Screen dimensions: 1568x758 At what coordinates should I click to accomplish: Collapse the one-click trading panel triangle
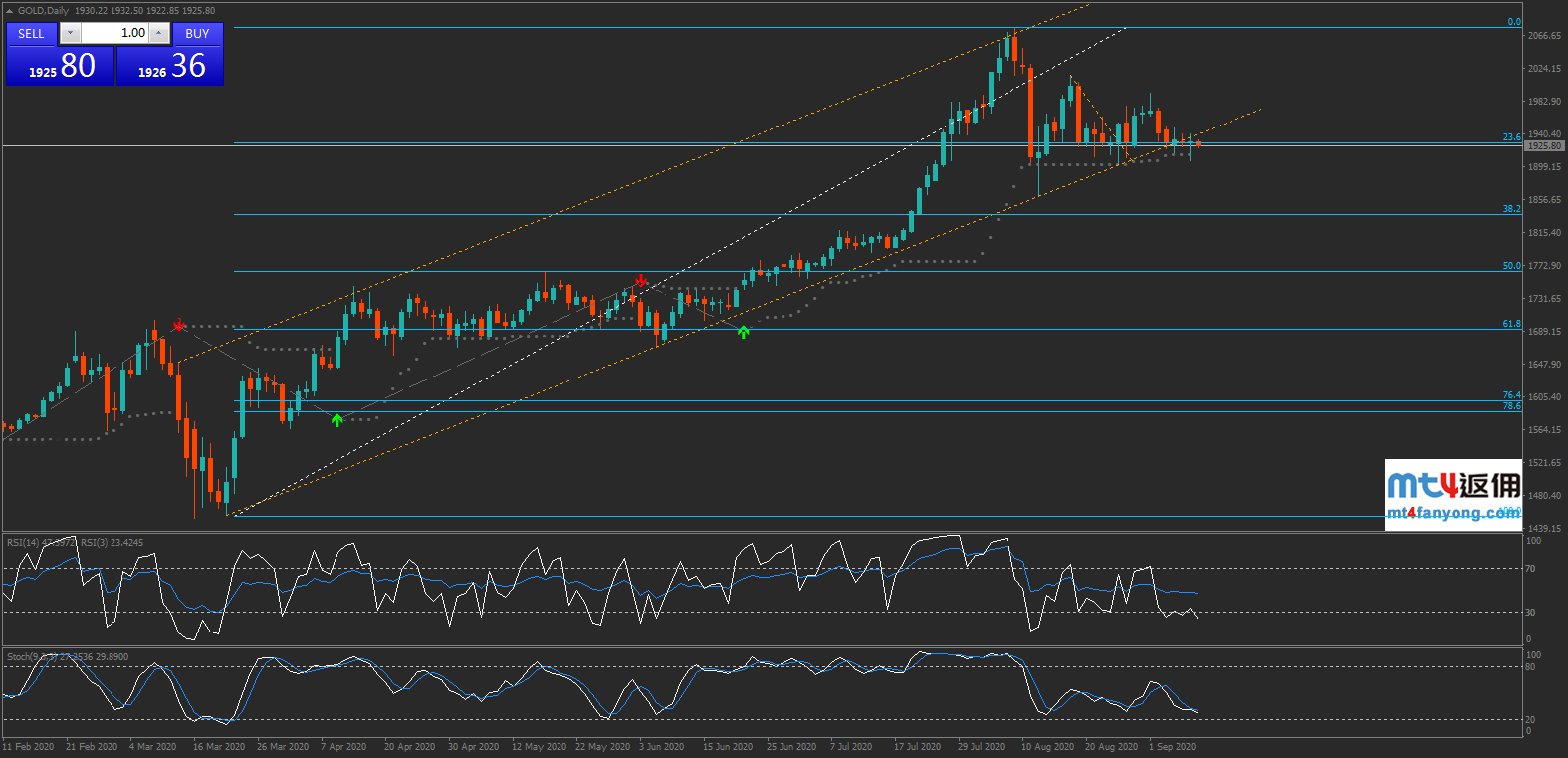tap(9, 11)
